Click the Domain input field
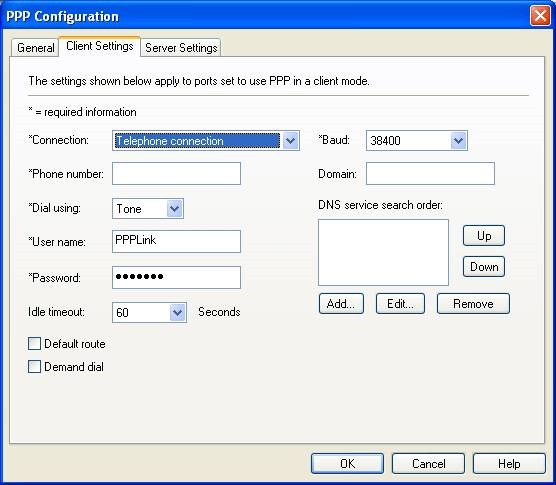Screen dimensions: 556x485 (430, 173)
